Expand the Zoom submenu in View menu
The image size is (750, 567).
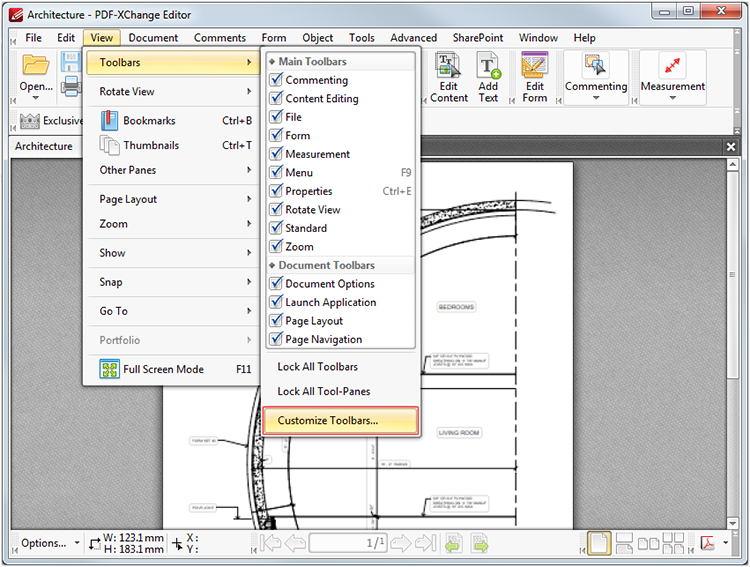click(173, 223)
